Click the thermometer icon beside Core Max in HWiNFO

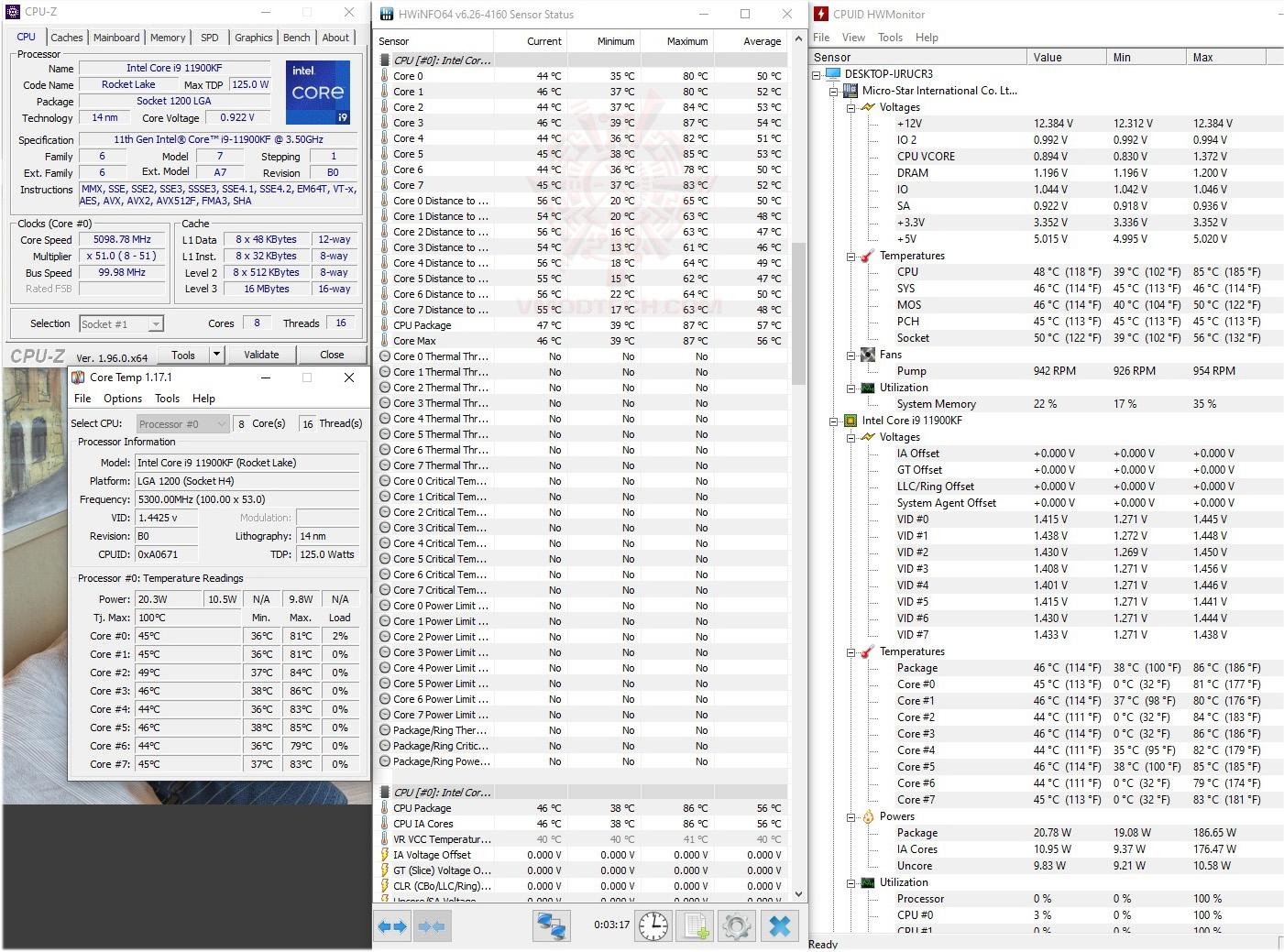tap(385, 341)
